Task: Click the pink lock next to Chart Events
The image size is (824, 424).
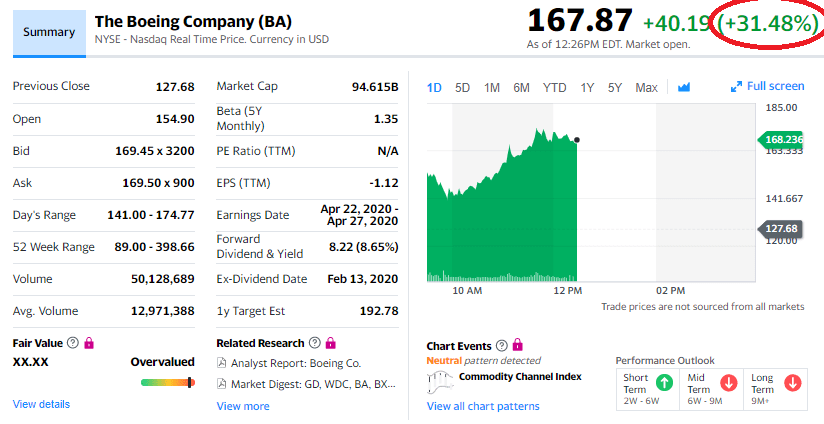Action: [x=518, y=345]
